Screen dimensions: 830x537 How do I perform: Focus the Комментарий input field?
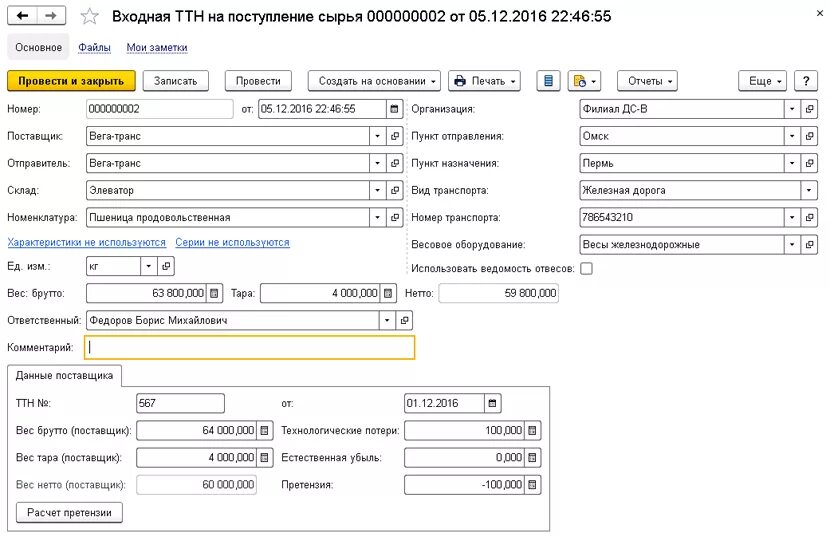pyautogui.click(x=249, y=347)
